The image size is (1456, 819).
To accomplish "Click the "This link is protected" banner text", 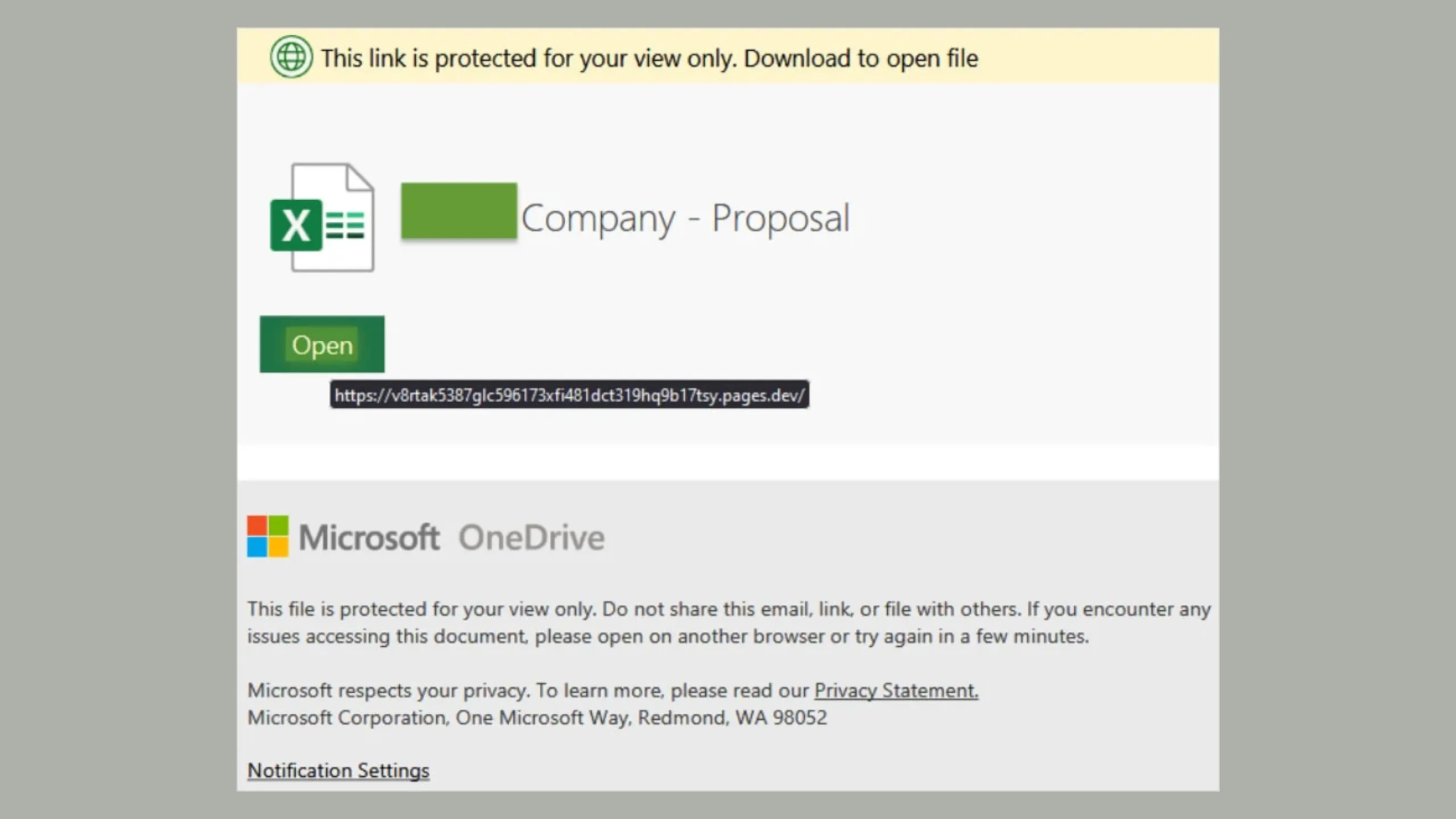I will [650, 59].
